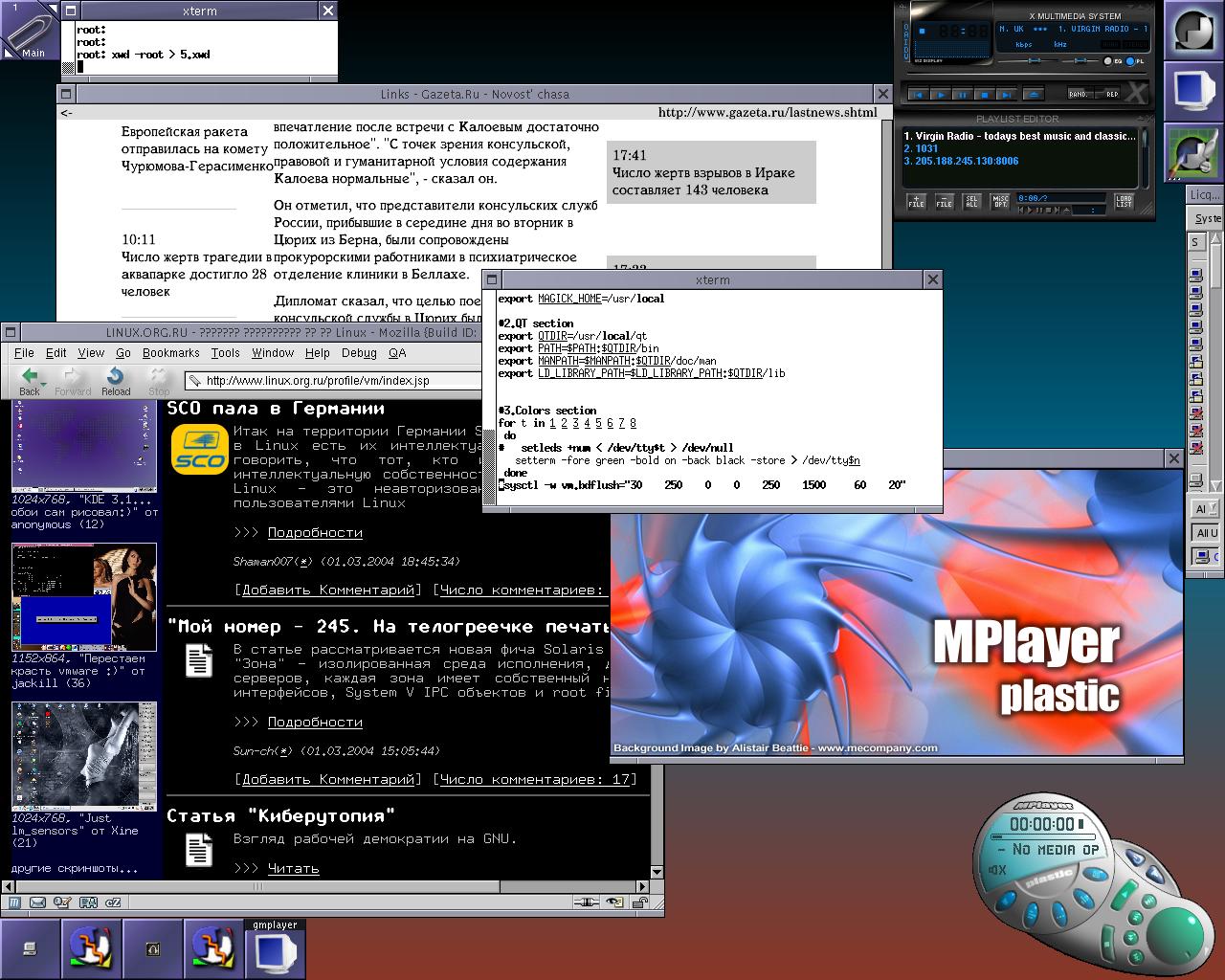Open the Mozilla Window menu
Screen dimensions: 1225x980
[x=273, y=353]
